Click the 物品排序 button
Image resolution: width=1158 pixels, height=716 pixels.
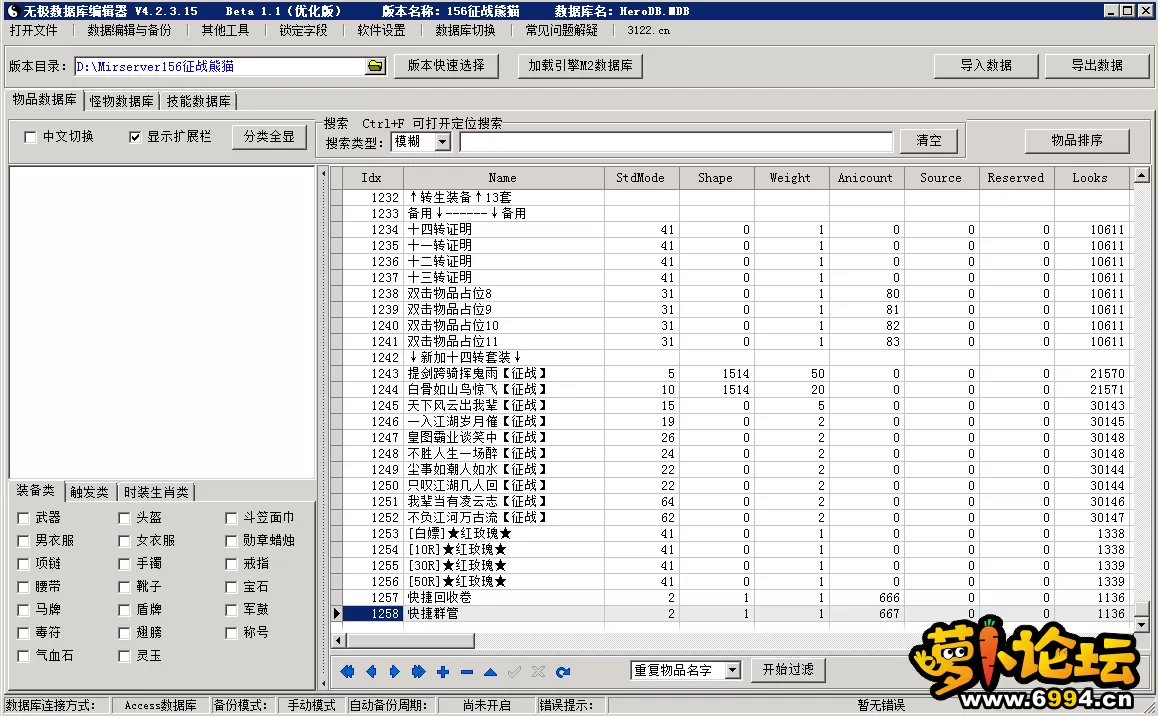click(x=1077, y=140)
